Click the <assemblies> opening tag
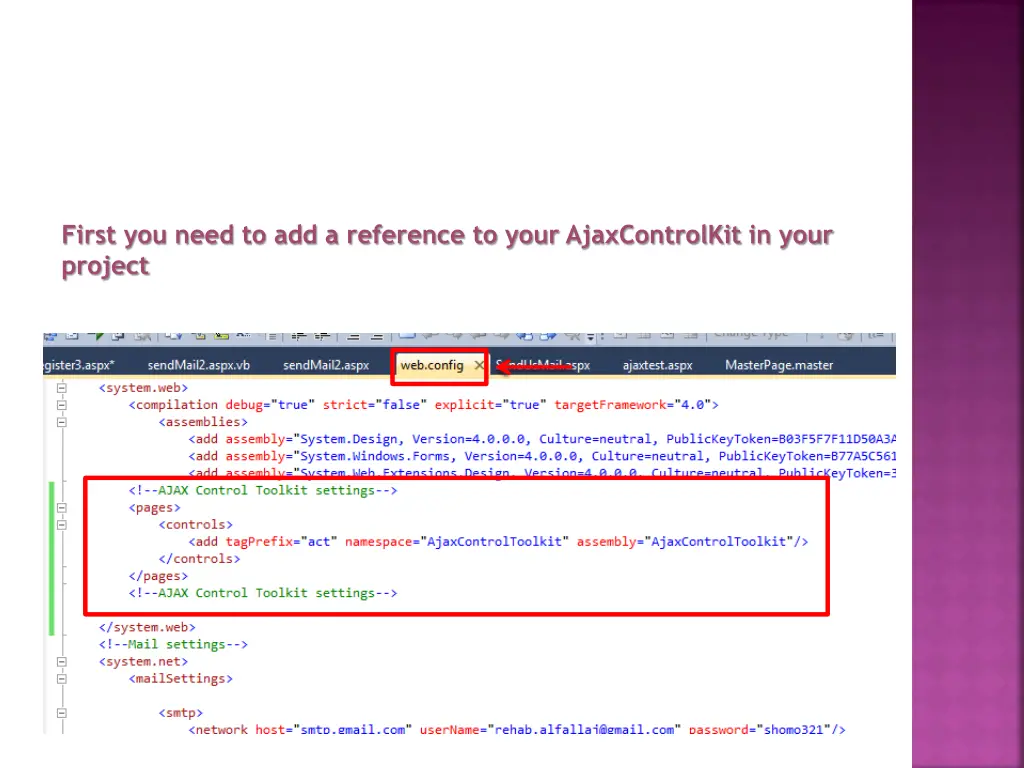Viewport: 1024px width, 768px height. point(203,422)
